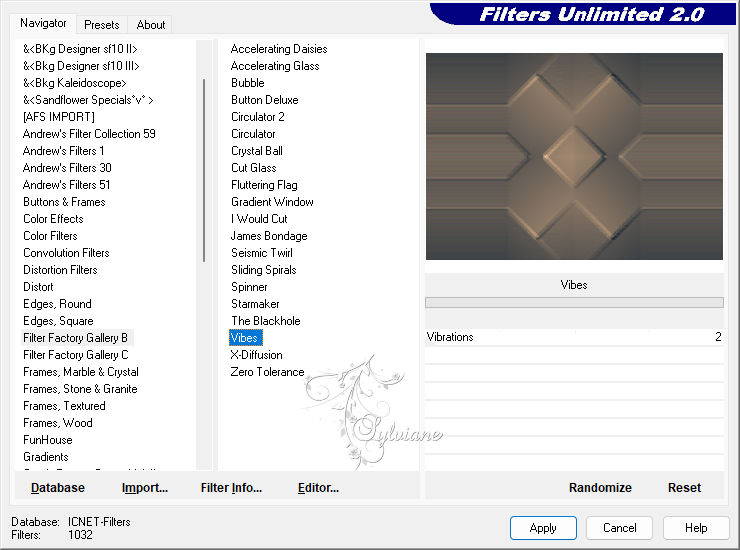Select Convolution Filters category
Viewport: 740px width, 550px height.
tap(66, 253)
